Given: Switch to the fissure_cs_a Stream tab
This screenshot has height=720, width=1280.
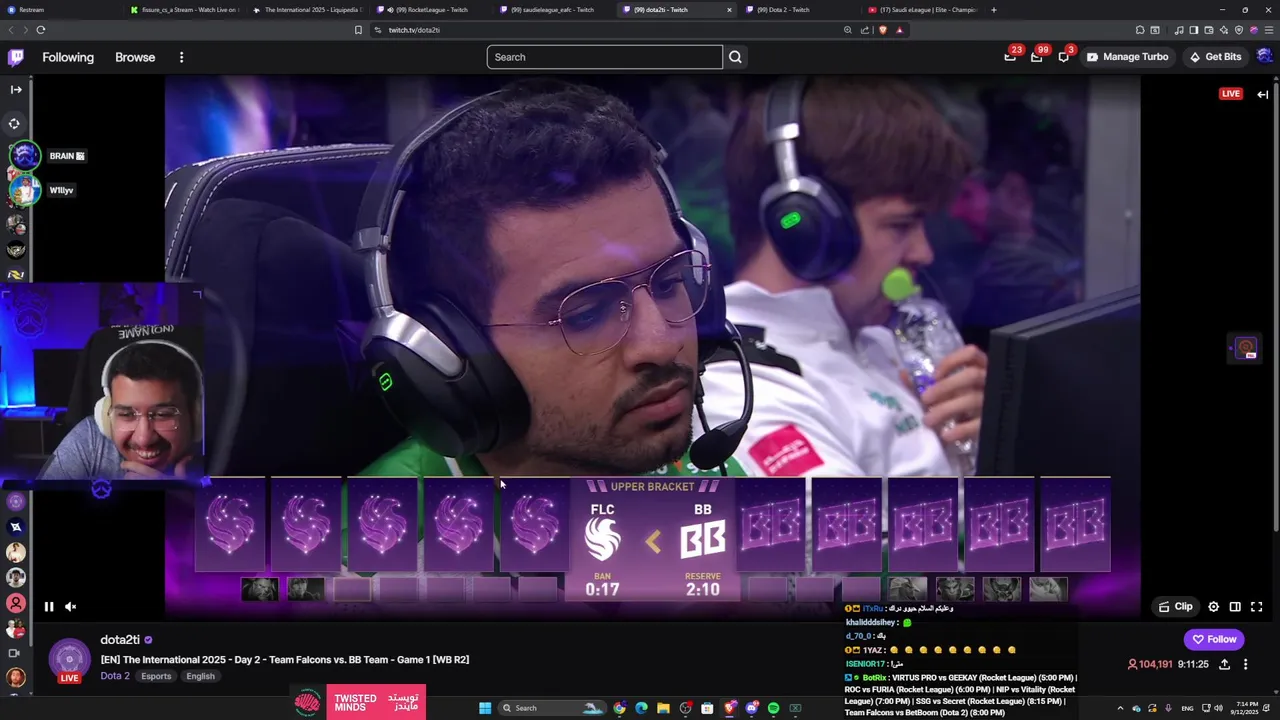Looking at the screenshot, I should [185, 10].
